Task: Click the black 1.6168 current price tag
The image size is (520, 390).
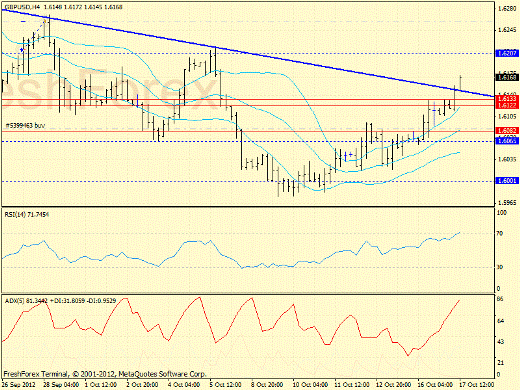Action: (507, 78)
